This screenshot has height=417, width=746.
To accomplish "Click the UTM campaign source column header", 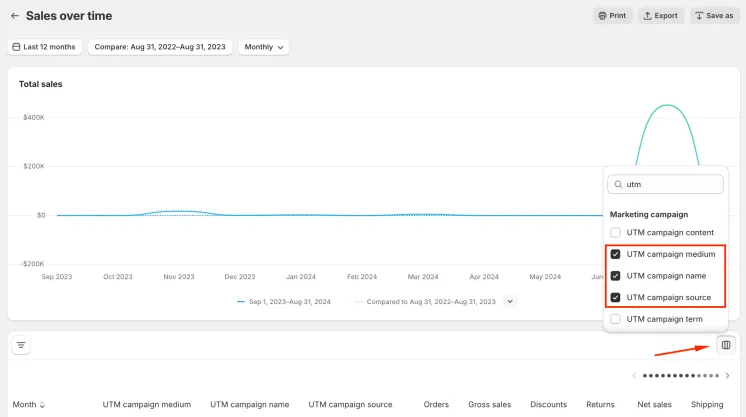I will pyautogui.click(x=350, y=405).
